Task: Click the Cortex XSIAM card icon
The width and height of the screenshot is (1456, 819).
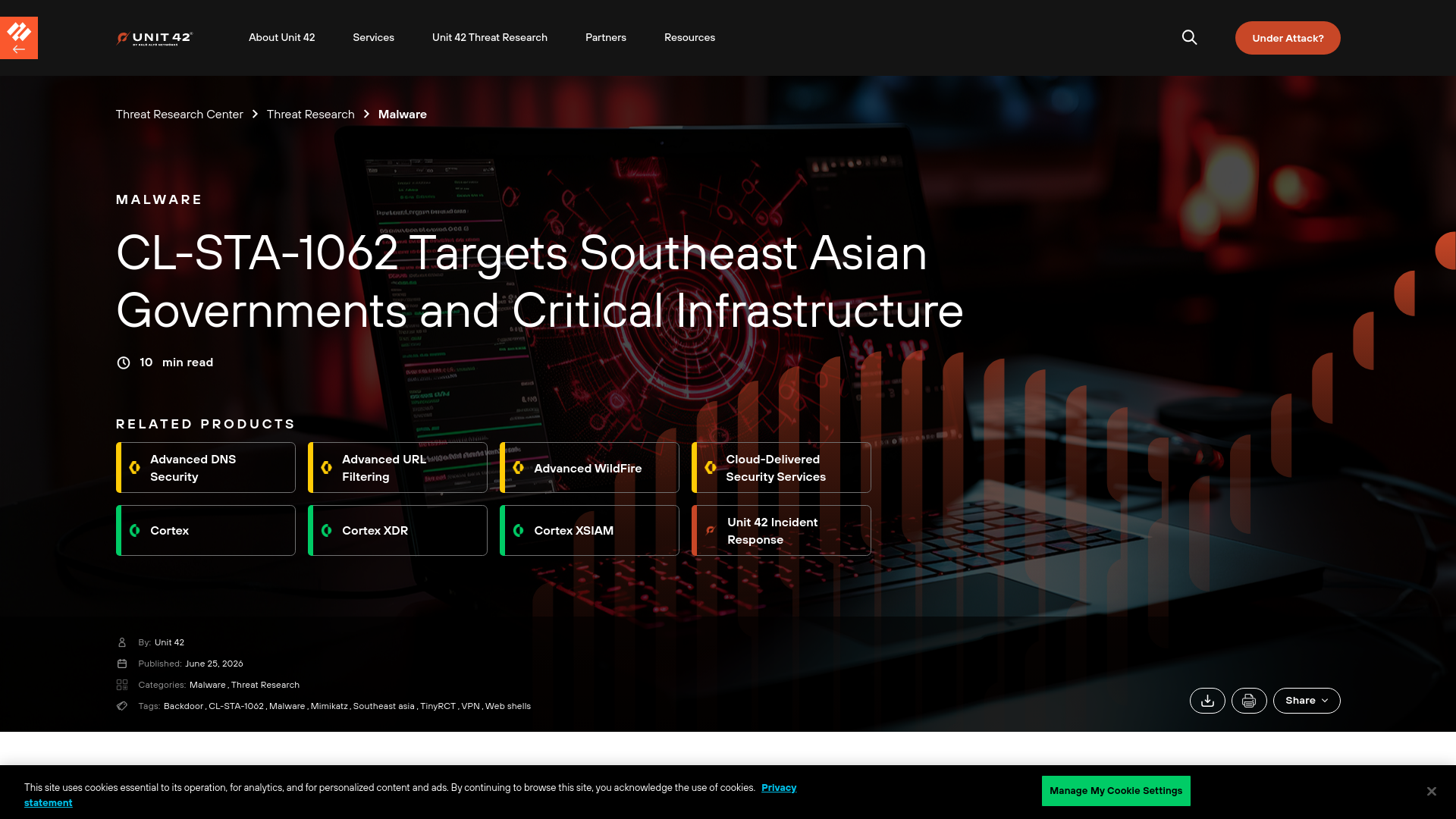Action: 519,531
